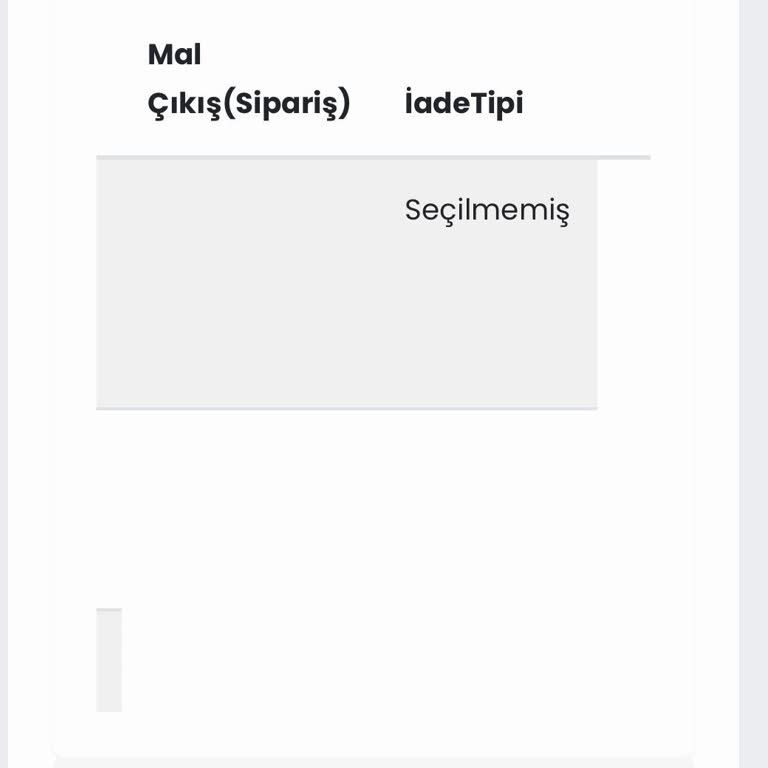Click the "Mal Çıkış(Sipariş)" column header
The width and height of the screenshot is (768, 768).
[249, 79]
